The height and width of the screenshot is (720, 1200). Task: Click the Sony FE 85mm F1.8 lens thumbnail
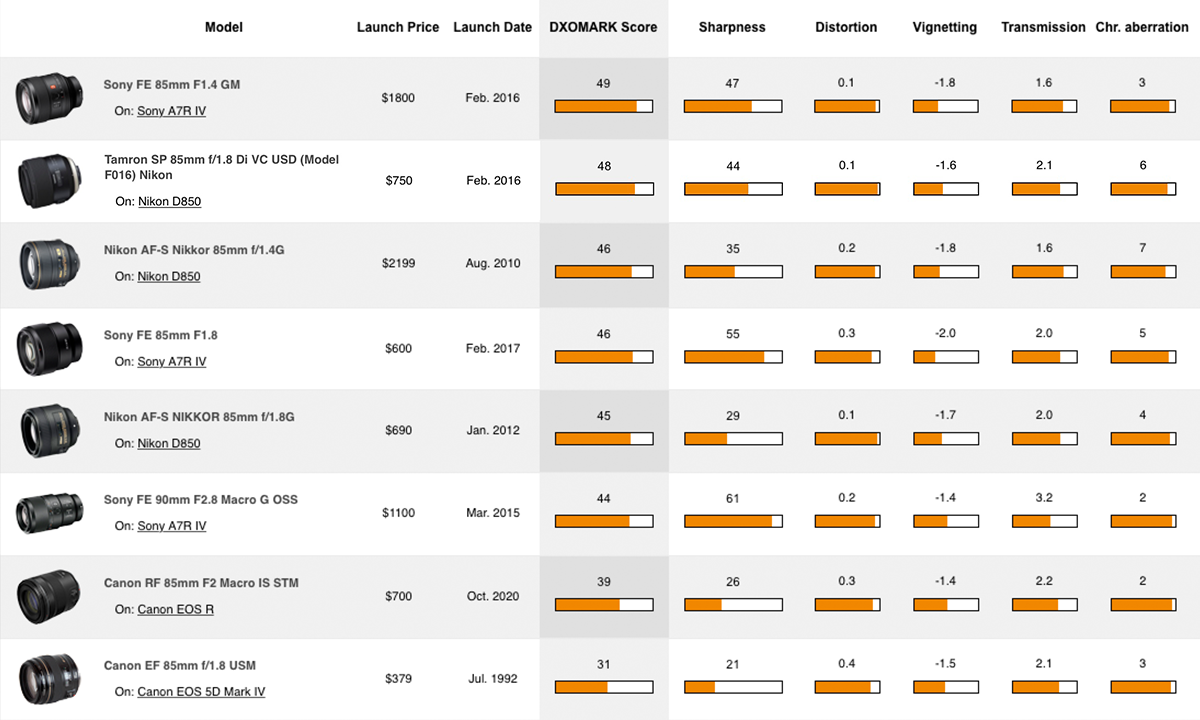(42, 348)
